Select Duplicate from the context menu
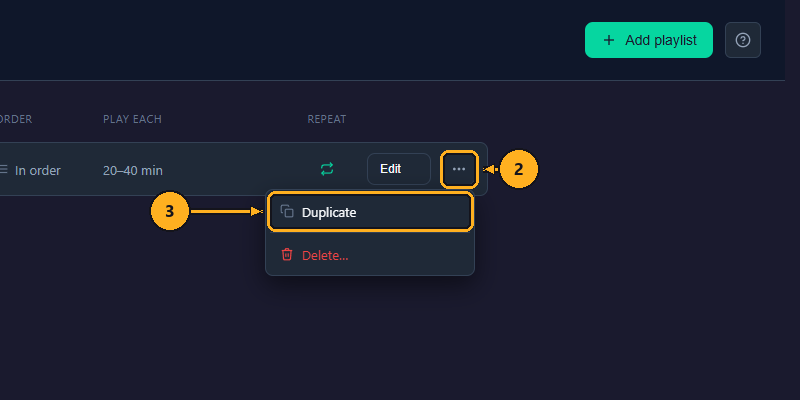The width and height of the screenshot is (800, 400). coord(370,212)
